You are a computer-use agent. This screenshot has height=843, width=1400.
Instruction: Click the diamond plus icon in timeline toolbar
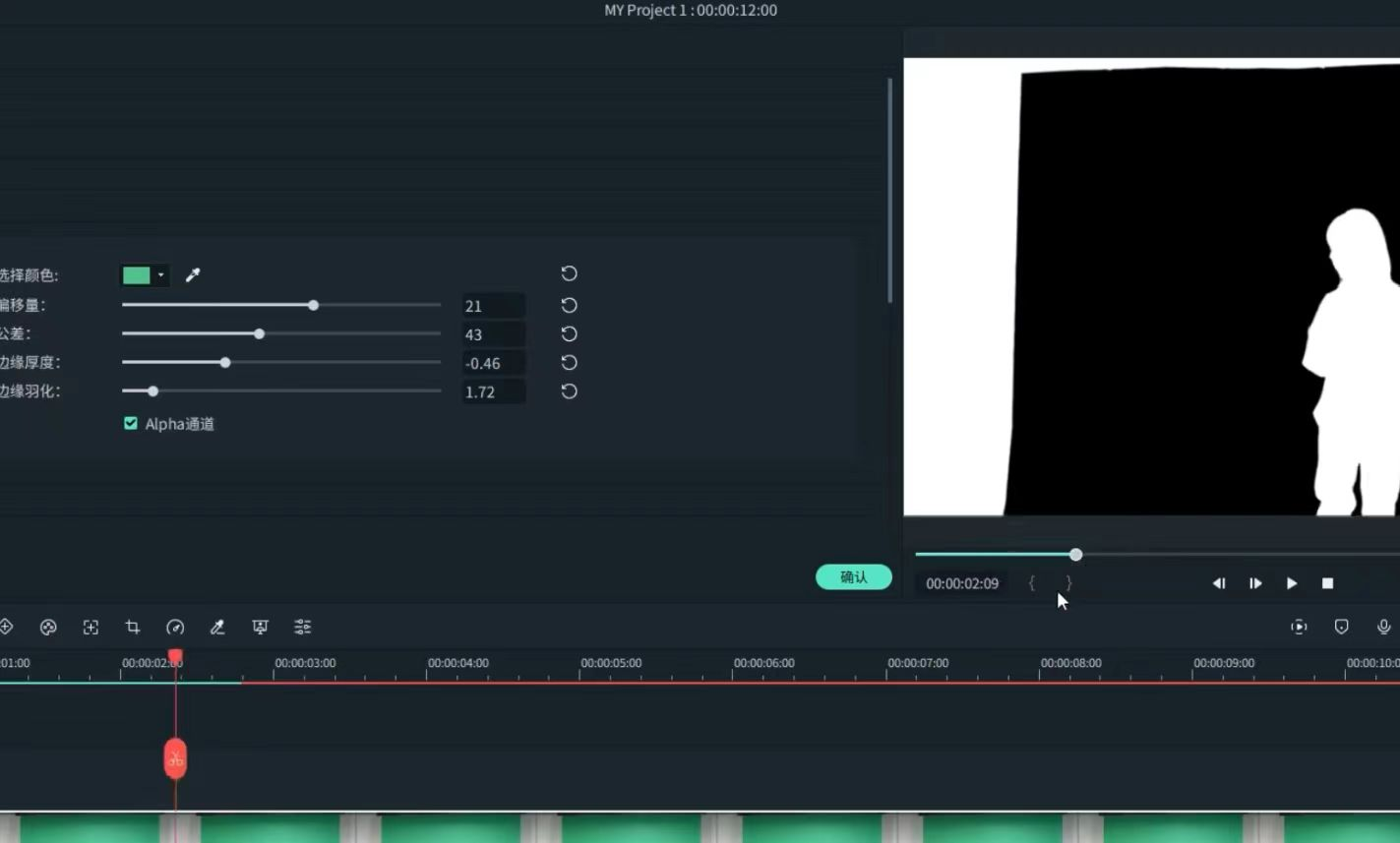coord(6,627)
